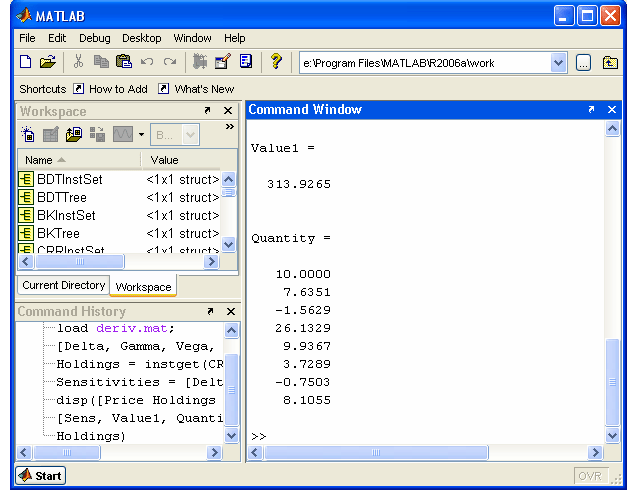Click Workspace scroll down arrow
This screenshot has height=493, width=631.
229,244
